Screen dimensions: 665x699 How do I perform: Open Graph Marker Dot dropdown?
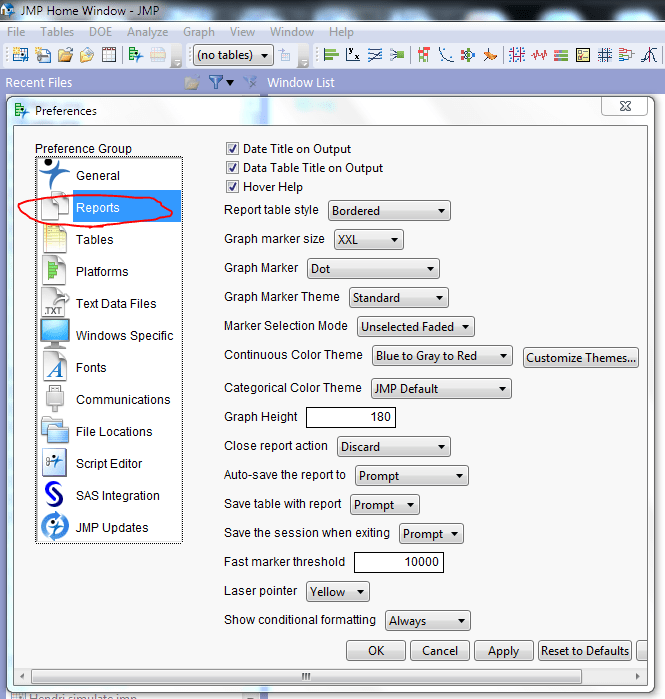click(373, 268)
